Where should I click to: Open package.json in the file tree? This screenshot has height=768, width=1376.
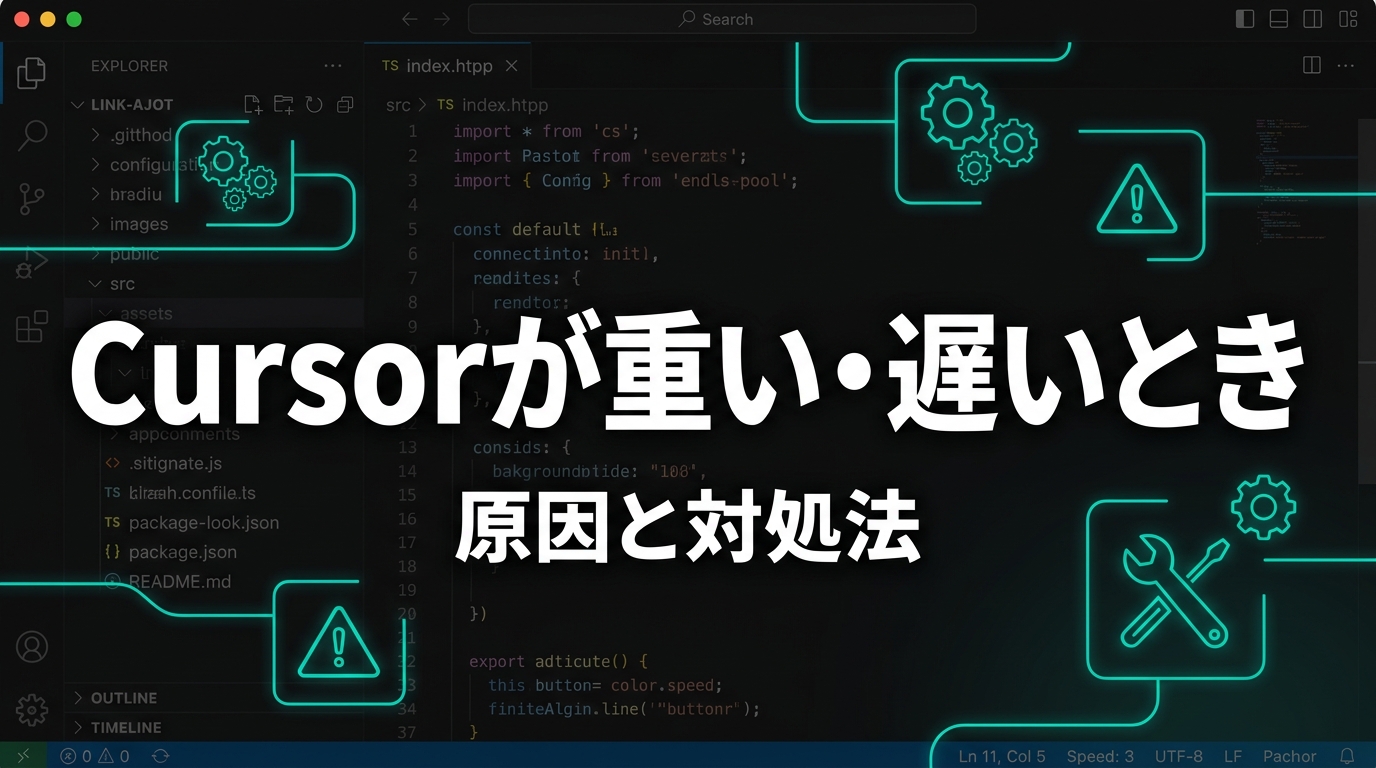click(182, 552)
